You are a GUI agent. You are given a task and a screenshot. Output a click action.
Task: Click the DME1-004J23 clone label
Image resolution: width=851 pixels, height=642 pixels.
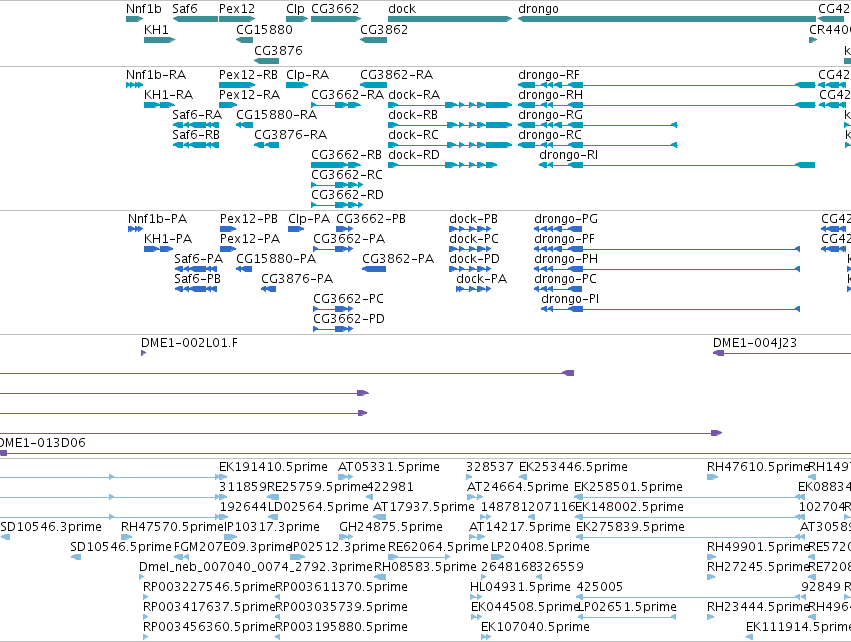click(755, 342)
